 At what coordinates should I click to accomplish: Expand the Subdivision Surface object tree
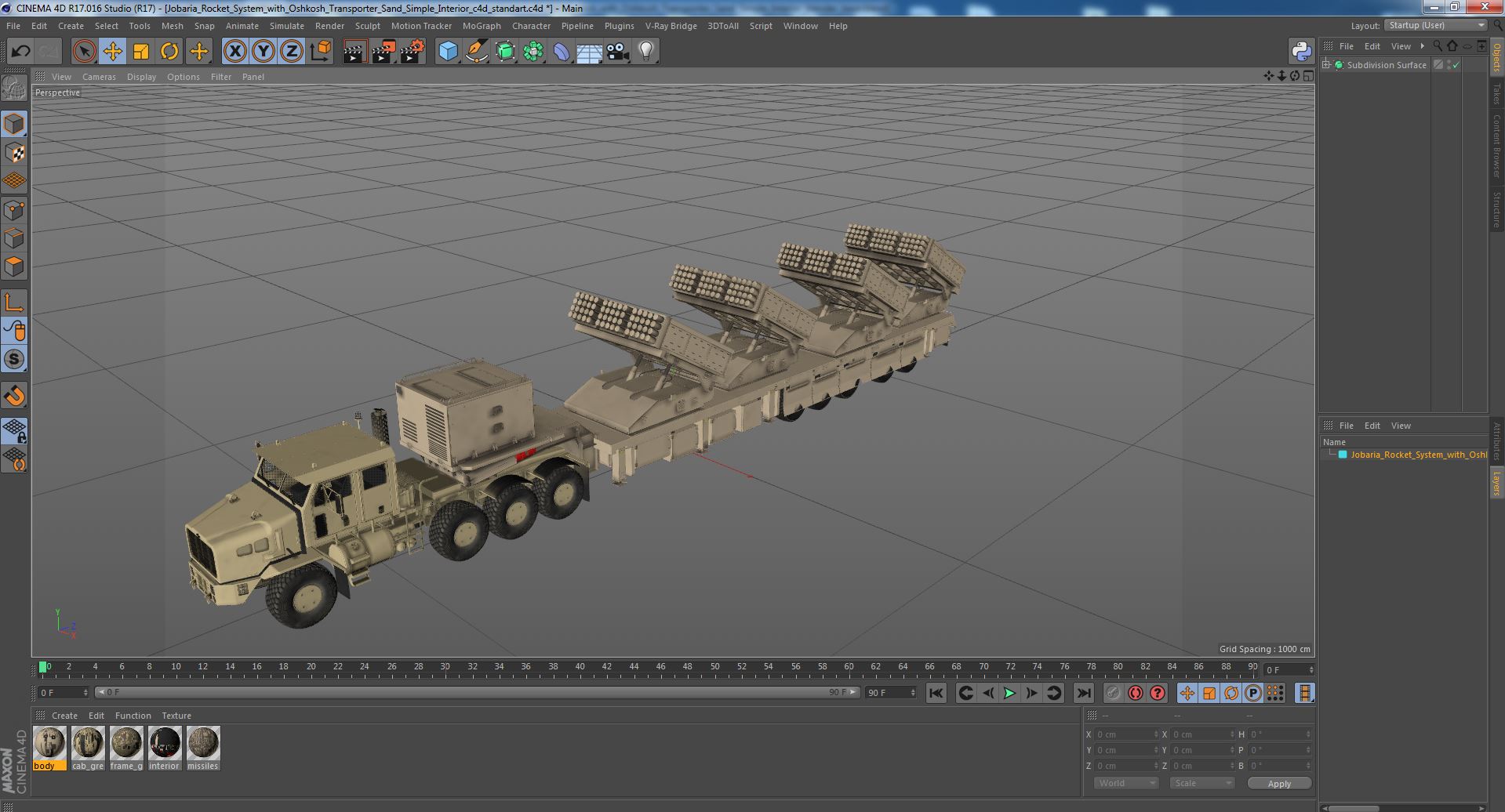tap(1326, 65)
